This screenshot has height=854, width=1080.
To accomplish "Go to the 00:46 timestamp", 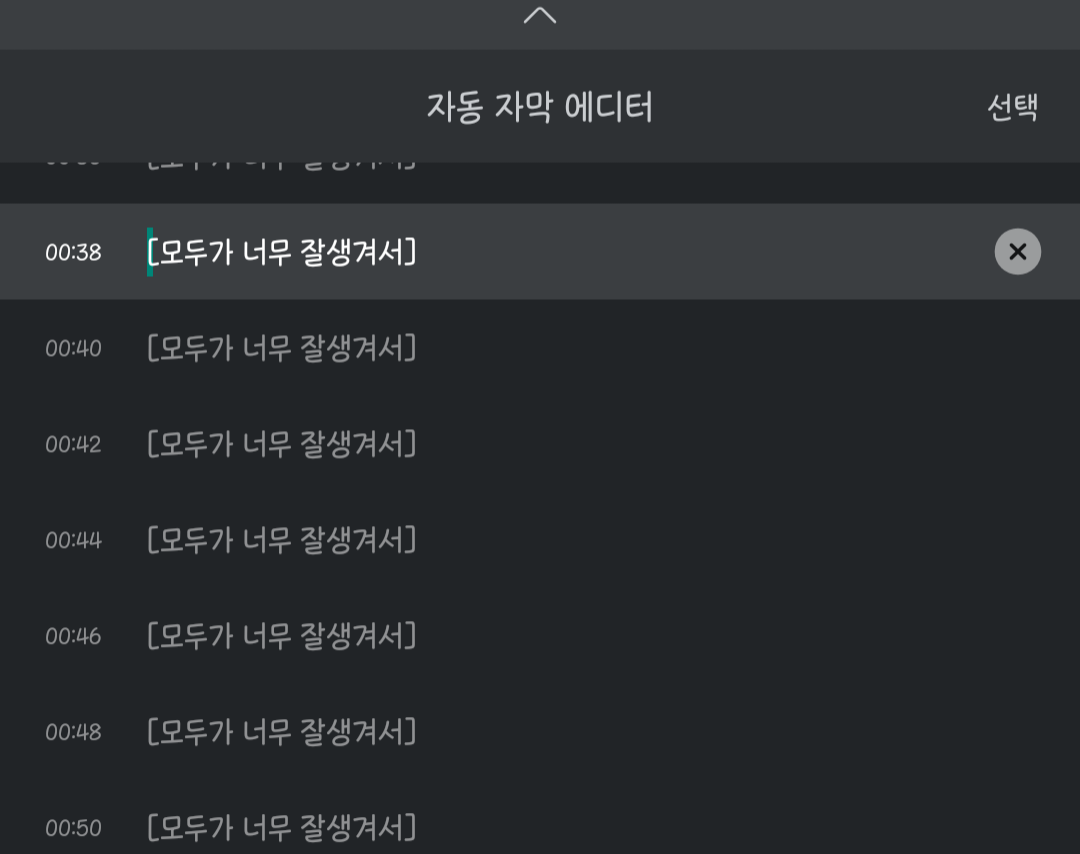I will coord(73,637).
